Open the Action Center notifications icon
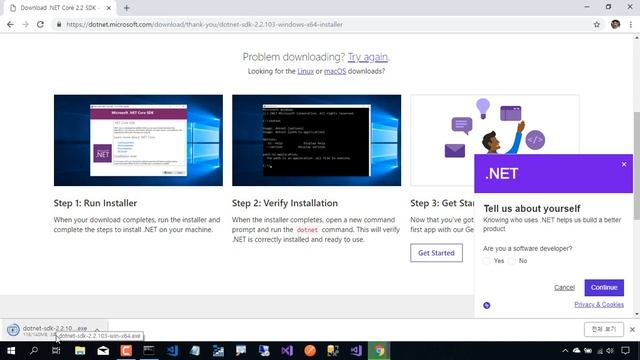The height and width of the screenshot is (360, 640). pos(625,351)
